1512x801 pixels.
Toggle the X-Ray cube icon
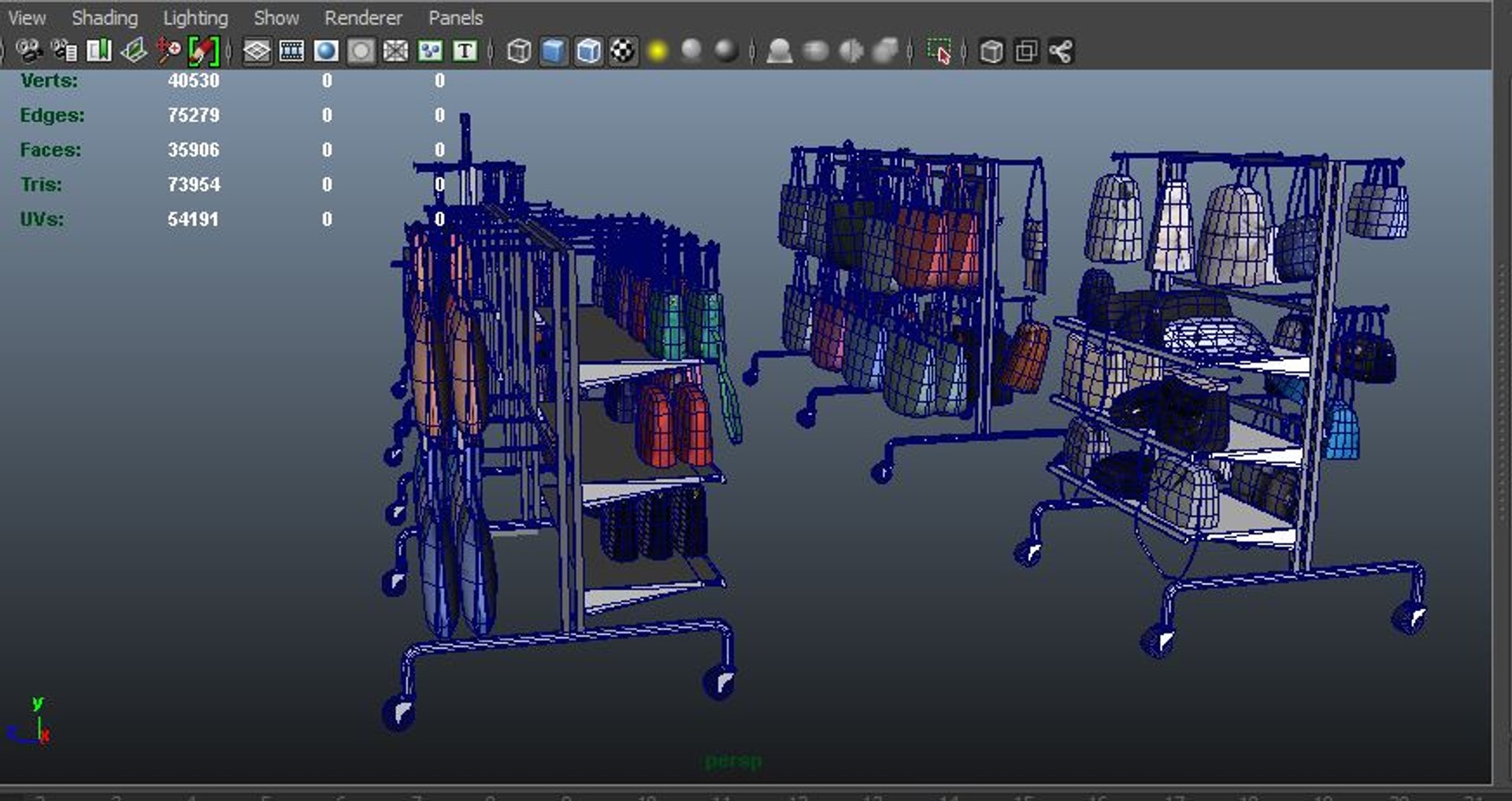pyautogui.click(x=991, y=51)
